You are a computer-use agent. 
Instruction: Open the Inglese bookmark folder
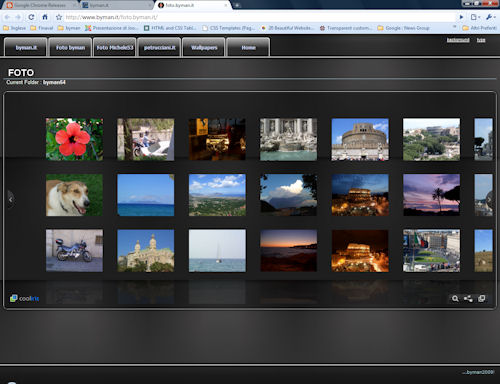tap(15, 28)
